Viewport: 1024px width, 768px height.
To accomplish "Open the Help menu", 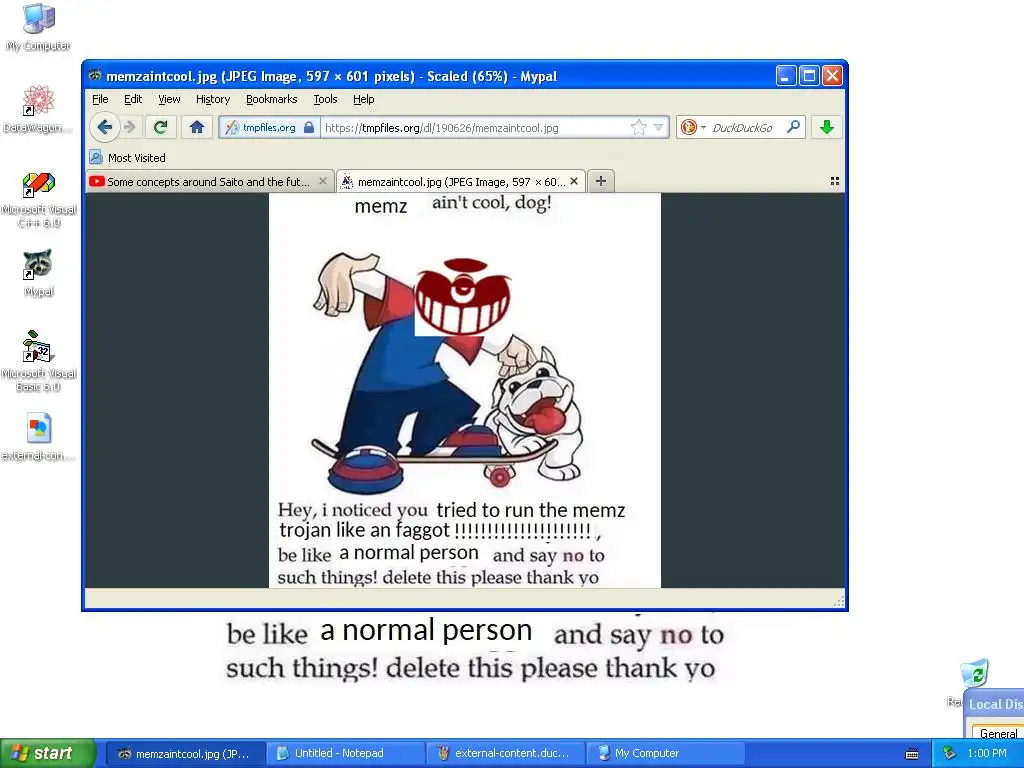I will click(x=364, y=99).
